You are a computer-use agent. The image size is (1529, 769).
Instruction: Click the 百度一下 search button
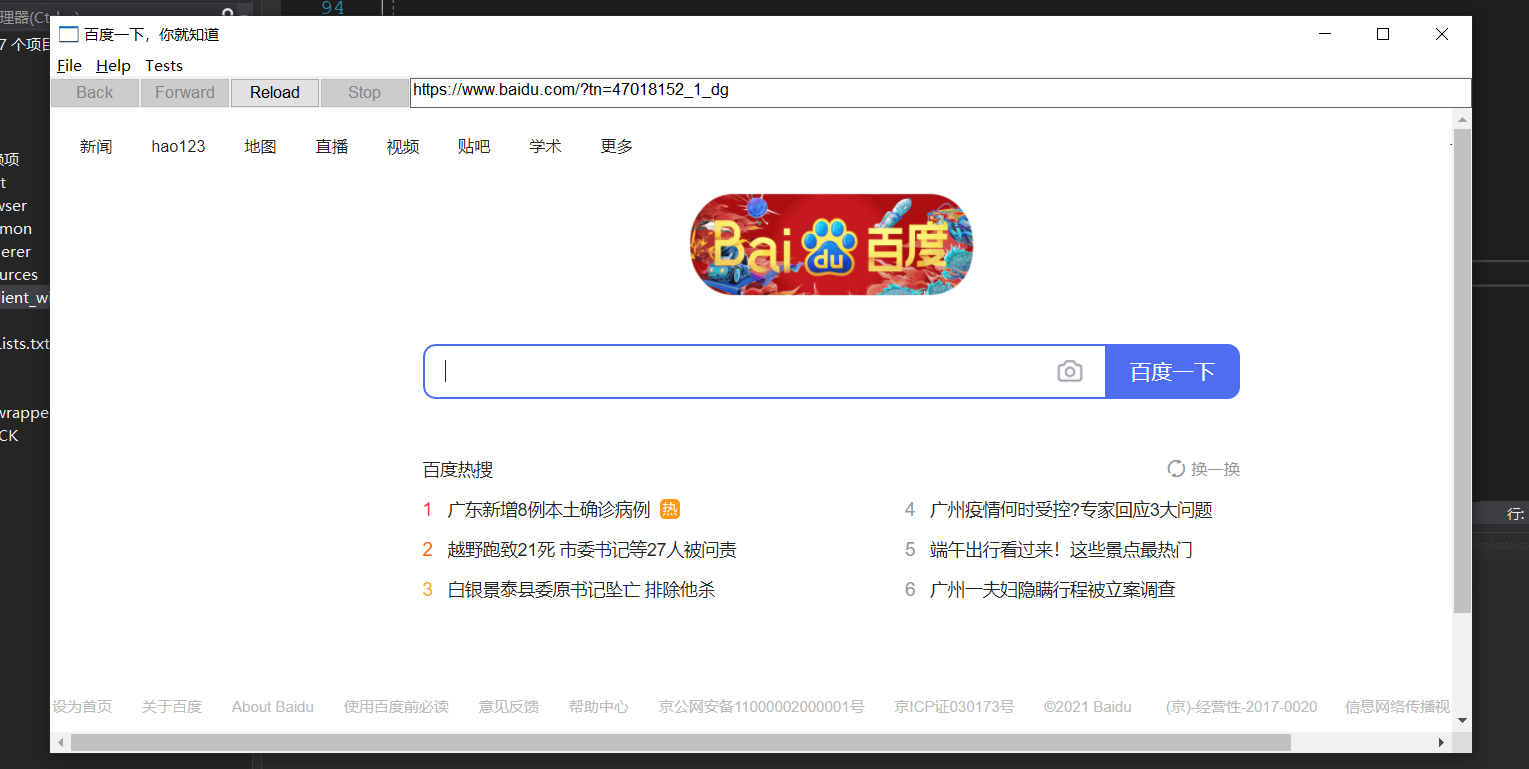(1171, 371)
